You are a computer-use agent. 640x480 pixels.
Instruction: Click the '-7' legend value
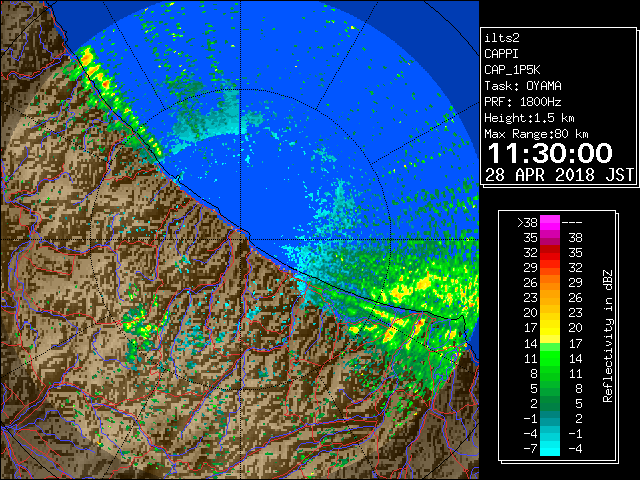(x=530, y=449)
